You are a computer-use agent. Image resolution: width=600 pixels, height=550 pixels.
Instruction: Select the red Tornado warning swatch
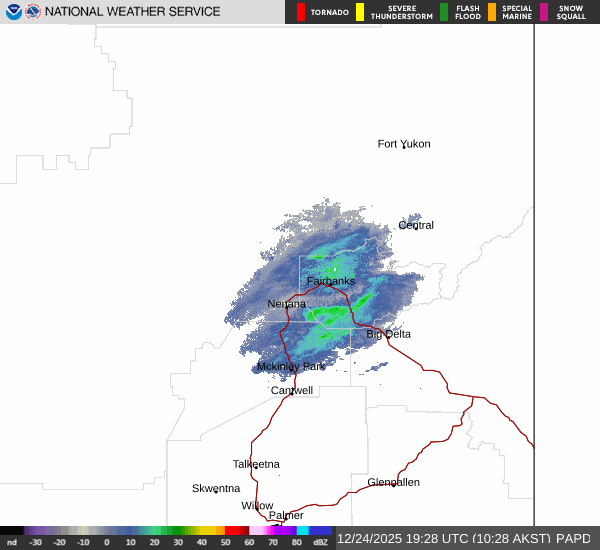point(302,12)
